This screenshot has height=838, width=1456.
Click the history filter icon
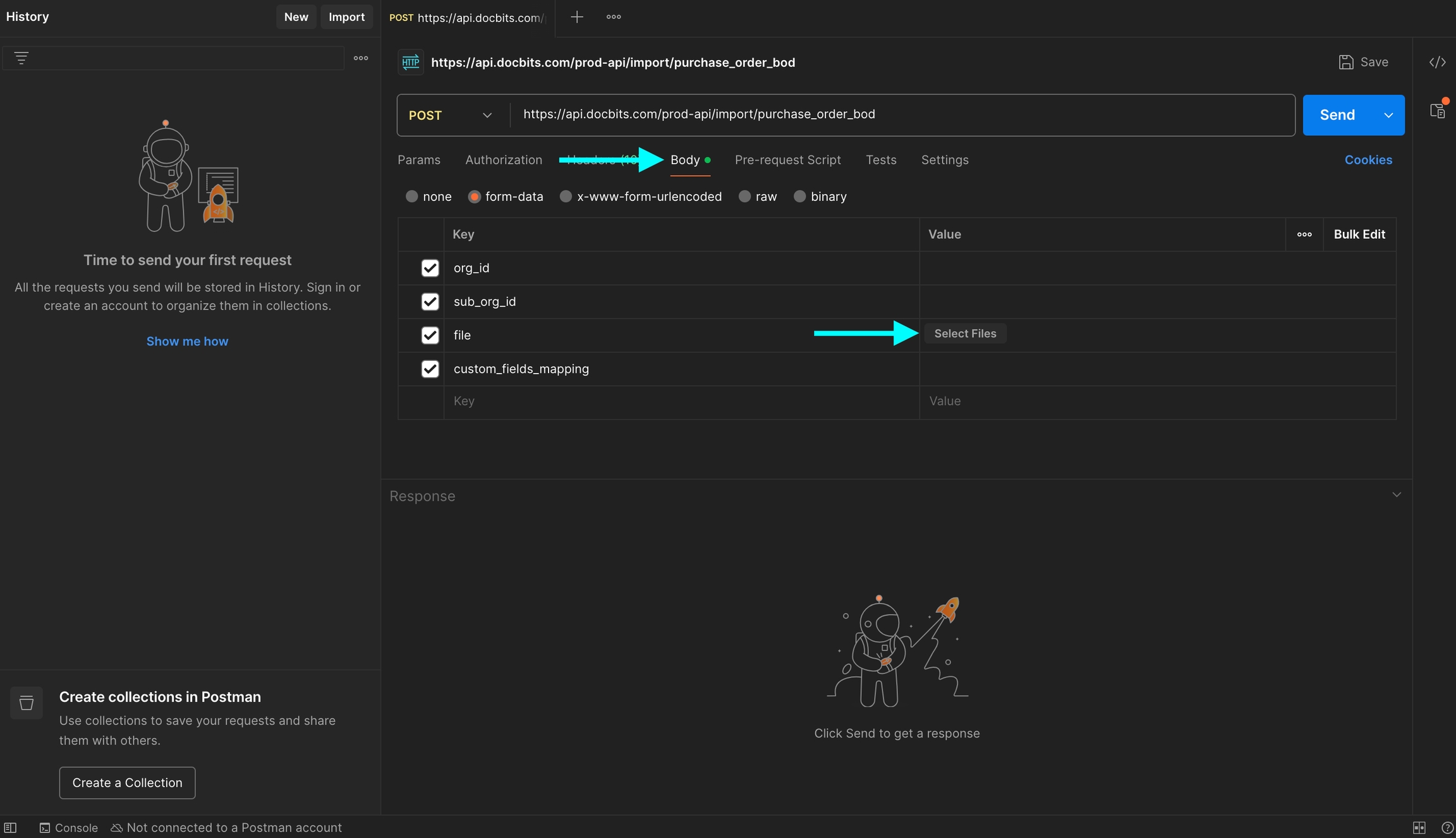[21, 58]
